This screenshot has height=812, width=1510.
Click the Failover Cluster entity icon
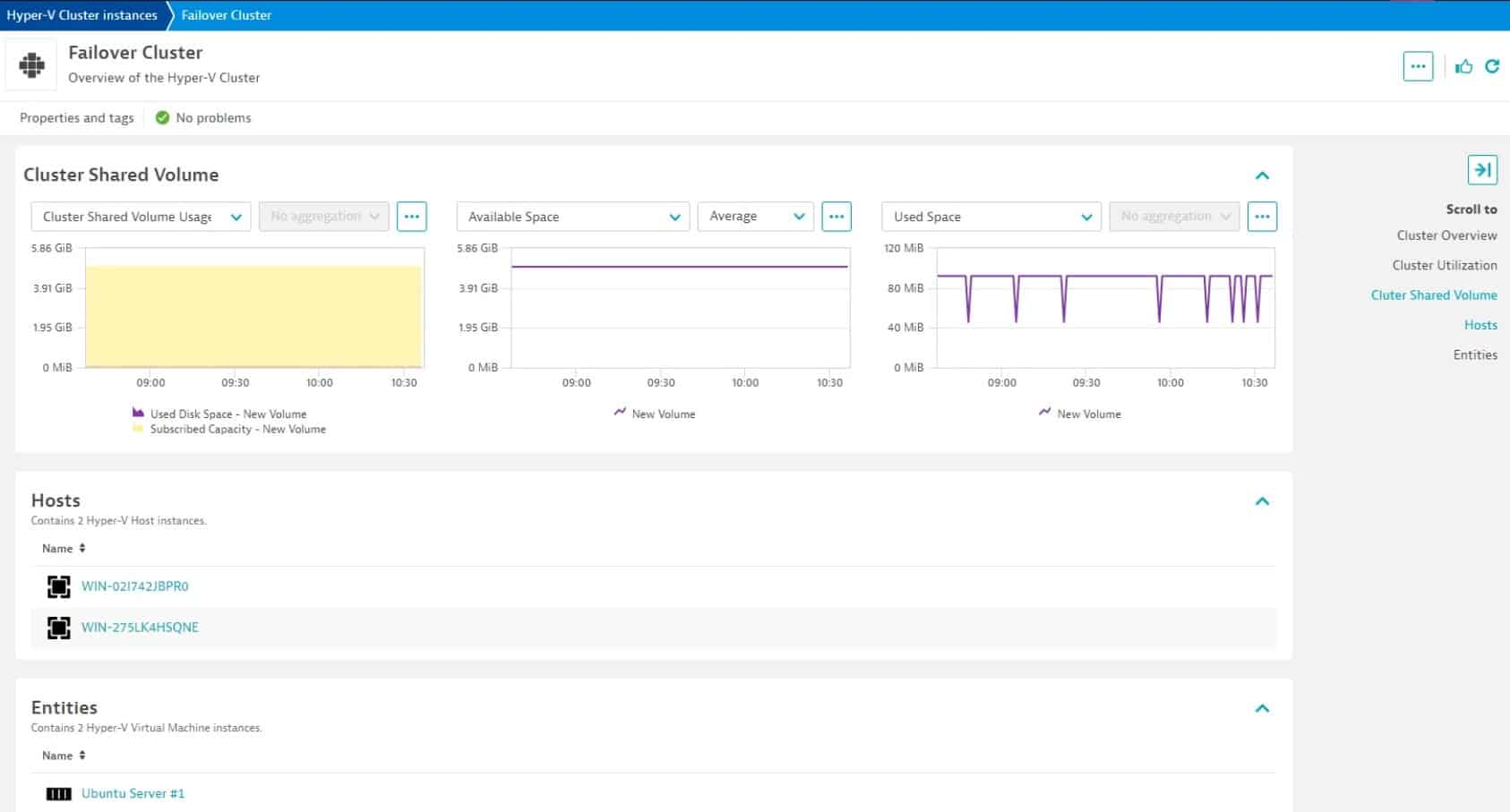pyautogui.click(x=31, y=65)
